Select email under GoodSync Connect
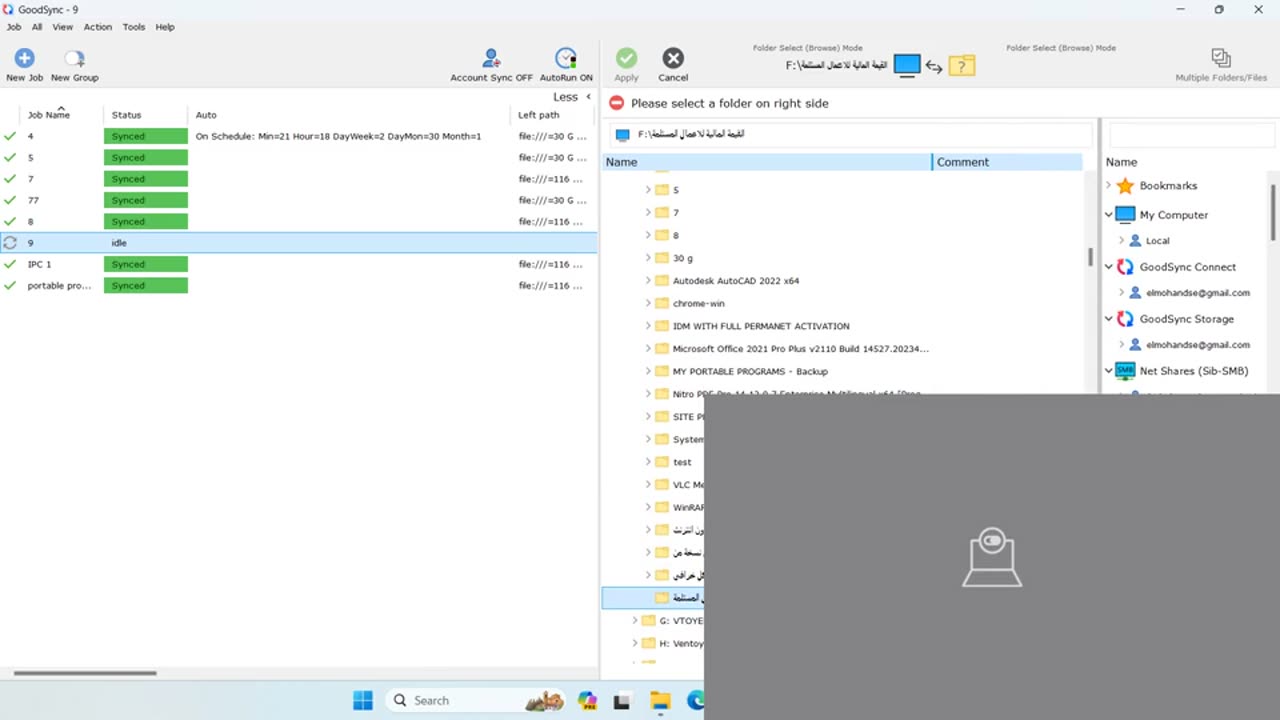This screenshot has height=720, width=1280. 1198,293
